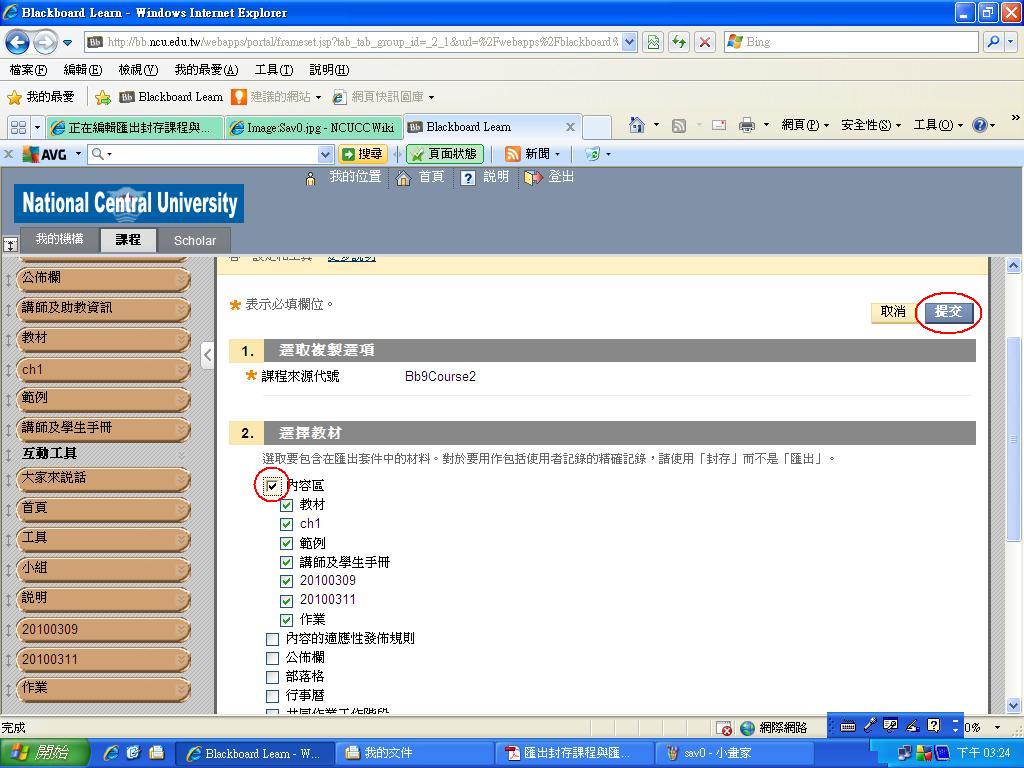Click the Stop loading X icon

[705, 42]
